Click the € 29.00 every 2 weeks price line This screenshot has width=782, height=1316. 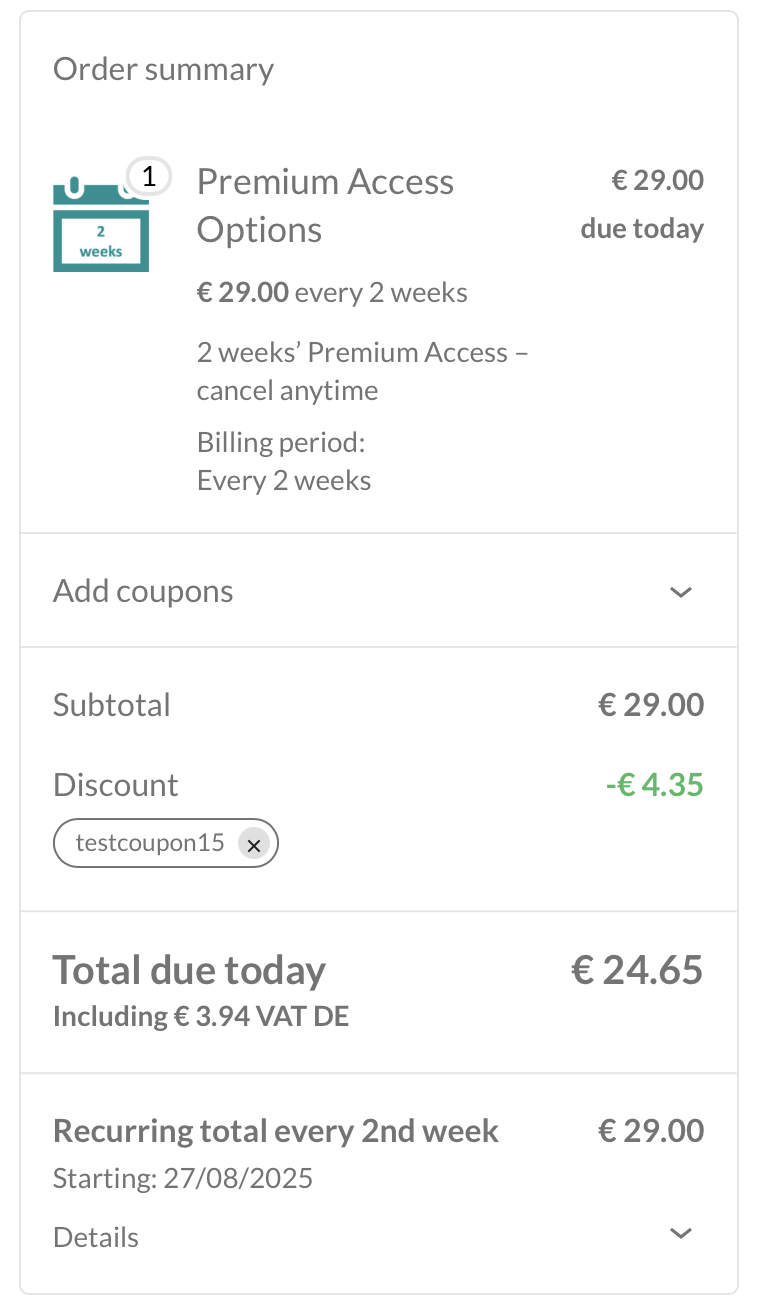(332, 293)
